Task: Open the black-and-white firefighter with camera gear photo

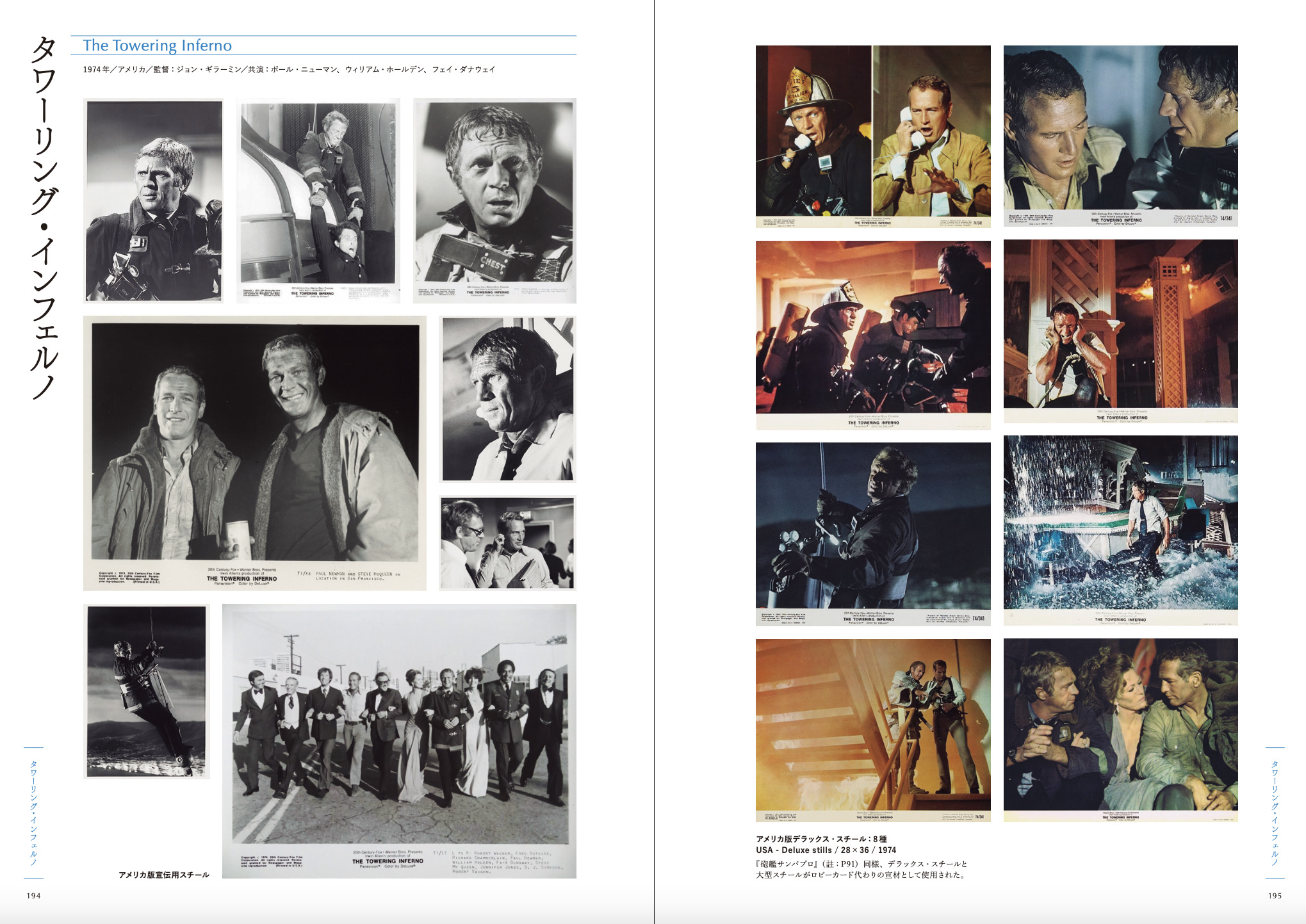Action: [x=154, y=200]
